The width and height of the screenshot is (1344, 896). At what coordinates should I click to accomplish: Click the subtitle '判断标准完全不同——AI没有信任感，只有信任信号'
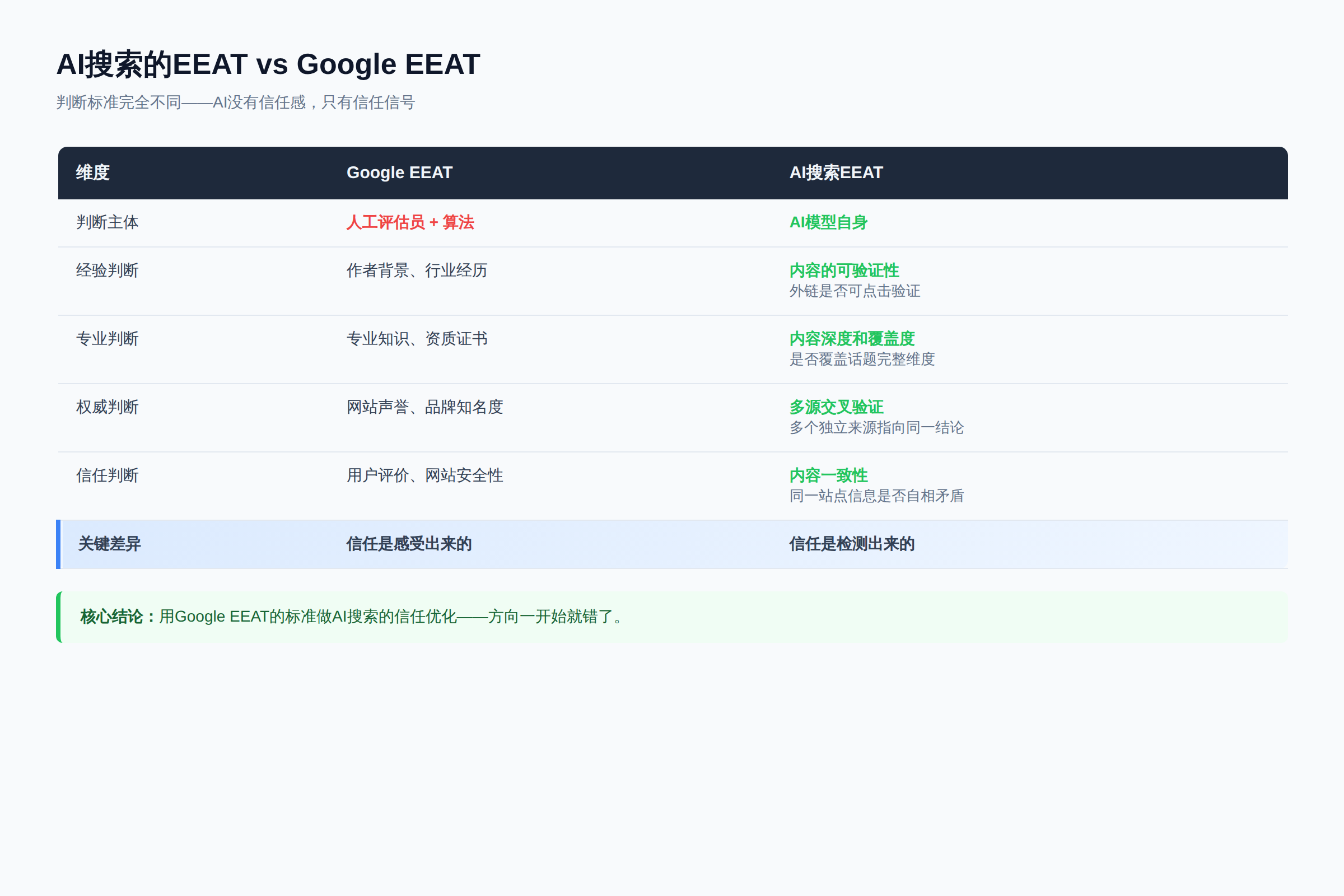[235, 102]
